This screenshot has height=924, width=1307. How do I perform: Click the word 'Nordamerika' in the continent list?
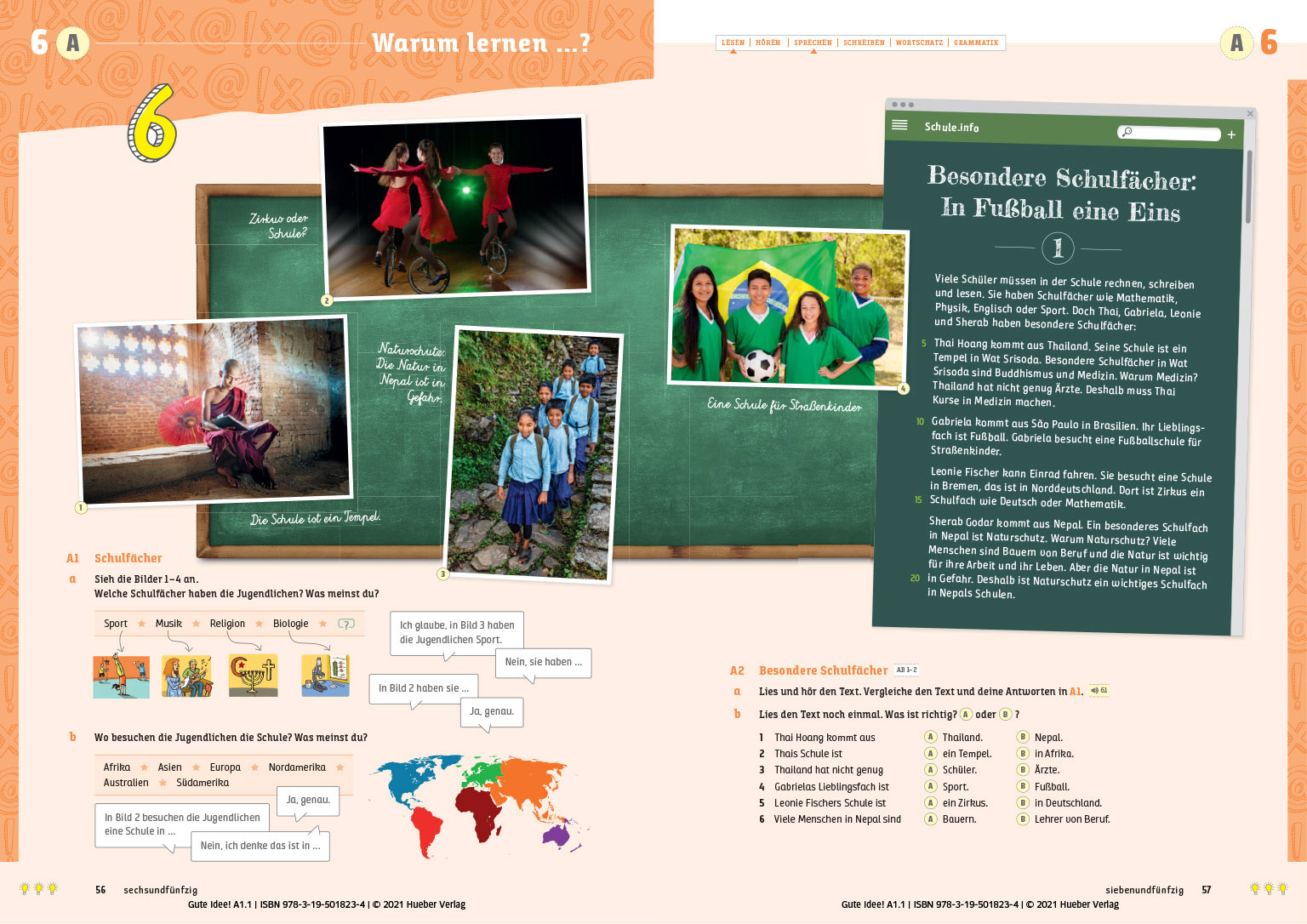click(x=297, y=767)
